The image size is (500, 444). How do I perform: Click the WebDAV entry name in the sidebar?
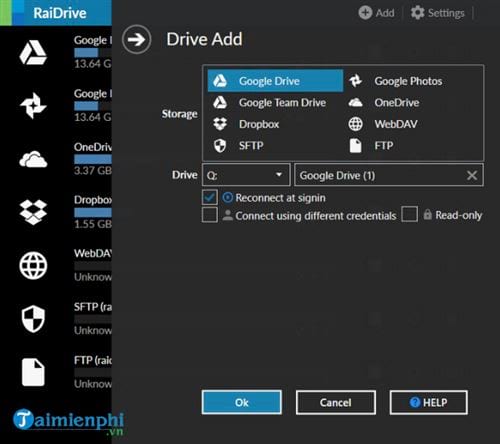pos(93,253)
